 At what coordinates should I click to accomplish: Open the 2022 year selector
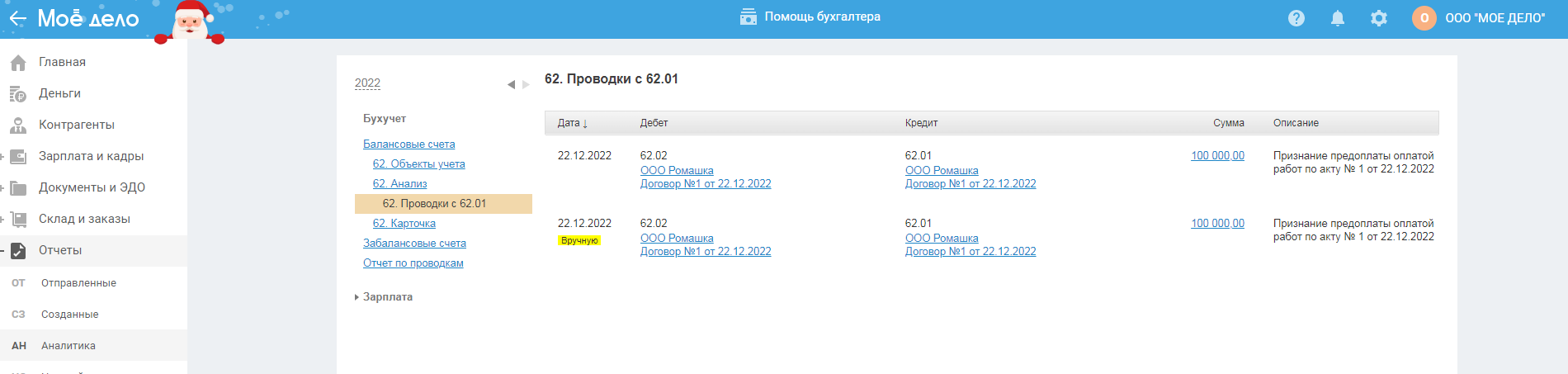pyautogui.click(x=367, y=83)
